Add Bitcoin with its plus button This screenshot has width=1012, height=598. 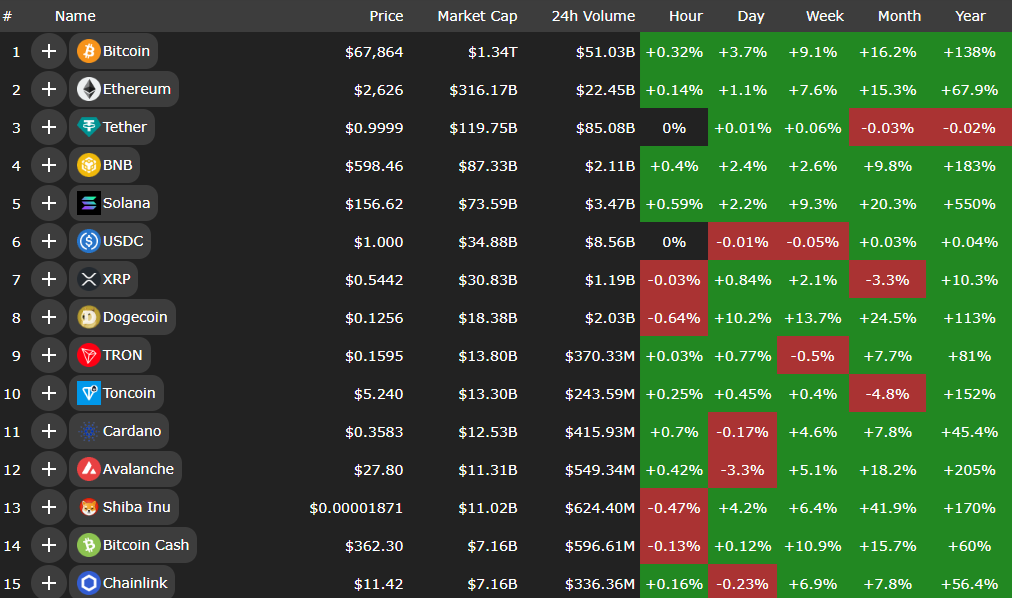[x=48, y=51]
